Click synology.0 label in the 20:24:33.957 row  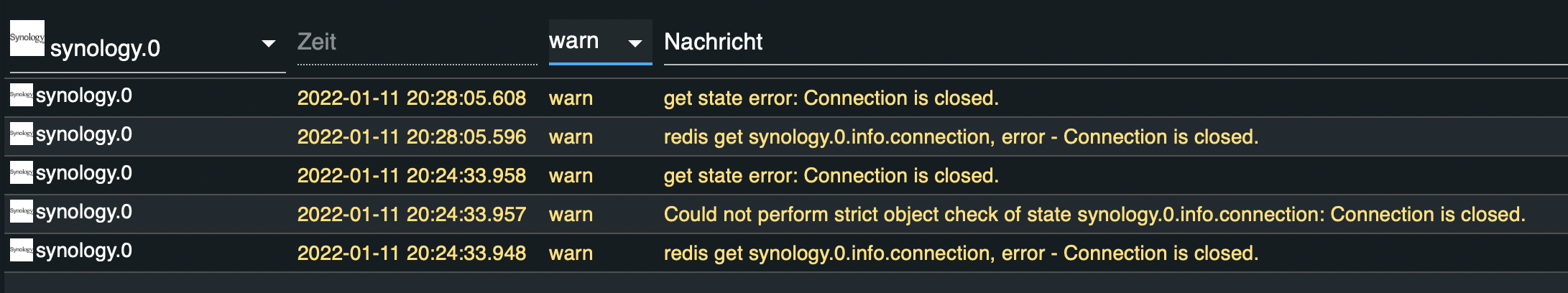pyautogui.click(x=84, y=212)
